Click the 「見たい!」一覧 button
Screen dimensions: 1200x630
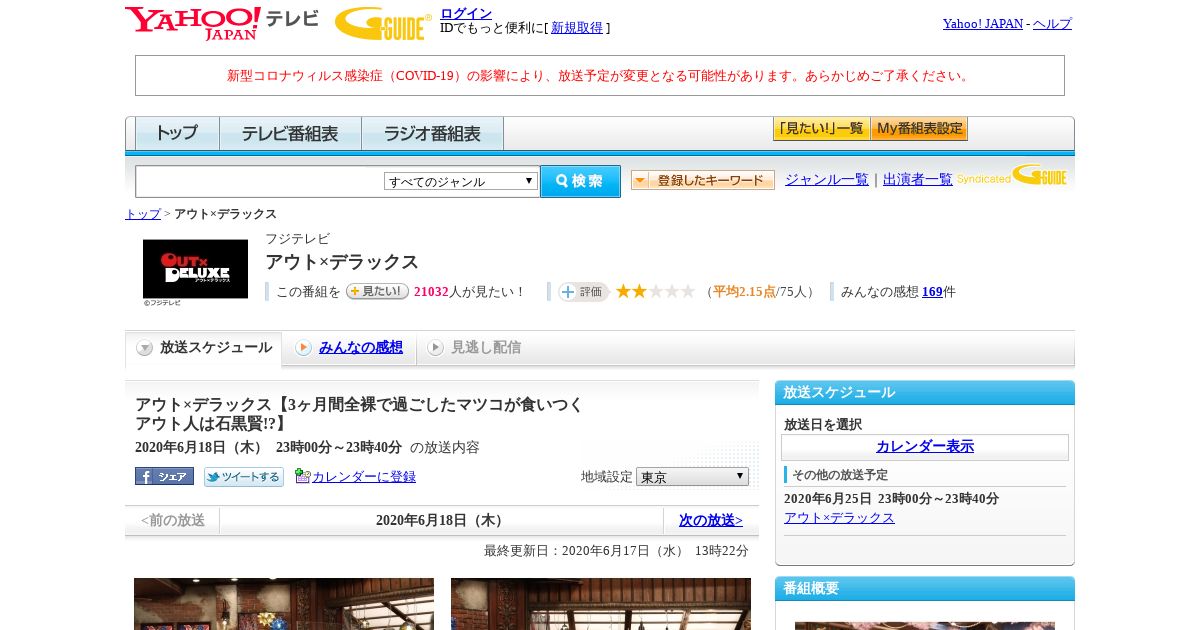point(821,129)
